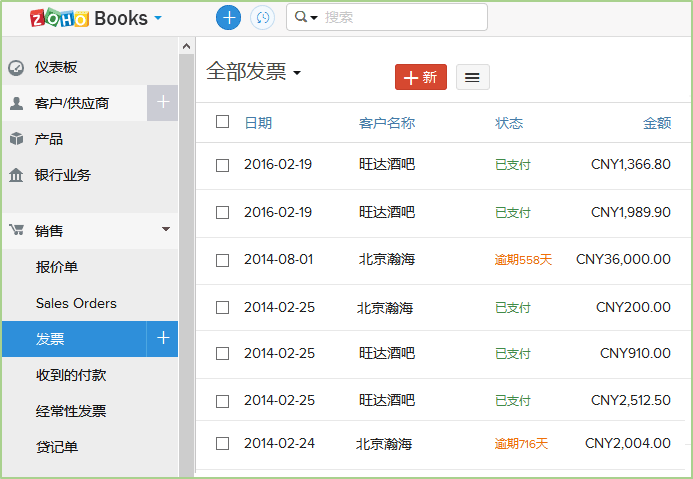Open the recent history clock icon
This screenshot has width=693, height=479.
point(262,18)
